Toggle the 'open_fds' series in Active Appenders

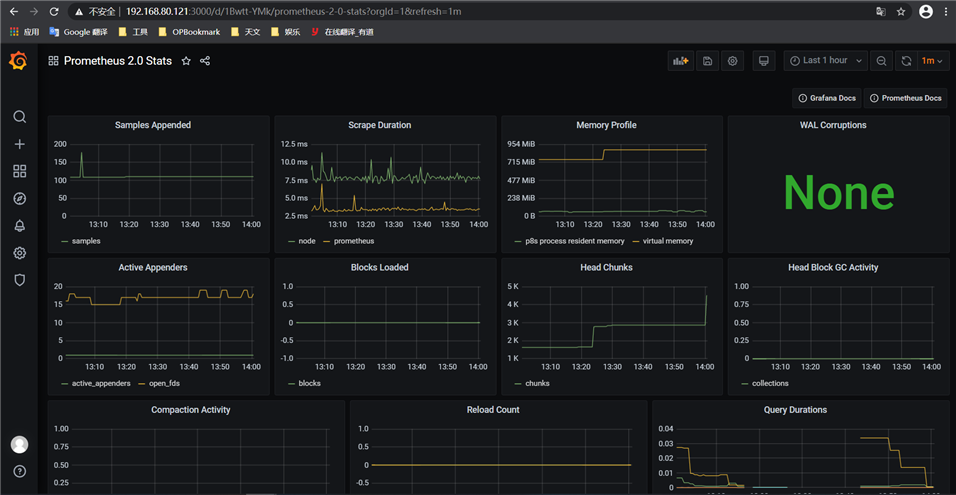[x=162, y=383]
